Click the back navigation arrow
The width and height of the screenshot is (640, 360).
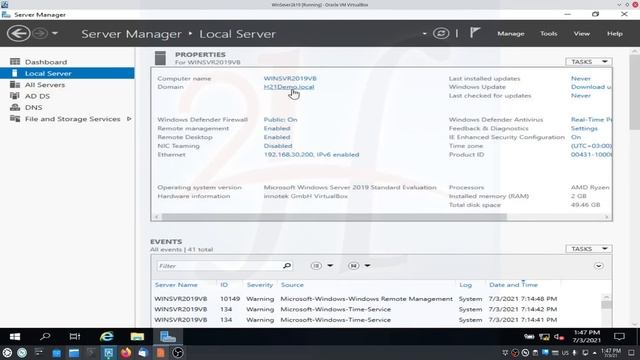click(18, 33)
